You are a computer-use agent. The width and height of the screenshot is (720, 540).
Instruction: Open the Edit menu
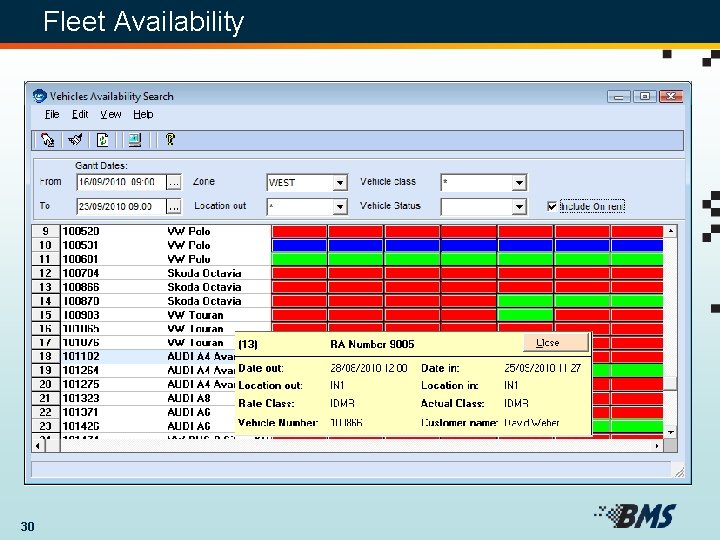tap(80, 114)
